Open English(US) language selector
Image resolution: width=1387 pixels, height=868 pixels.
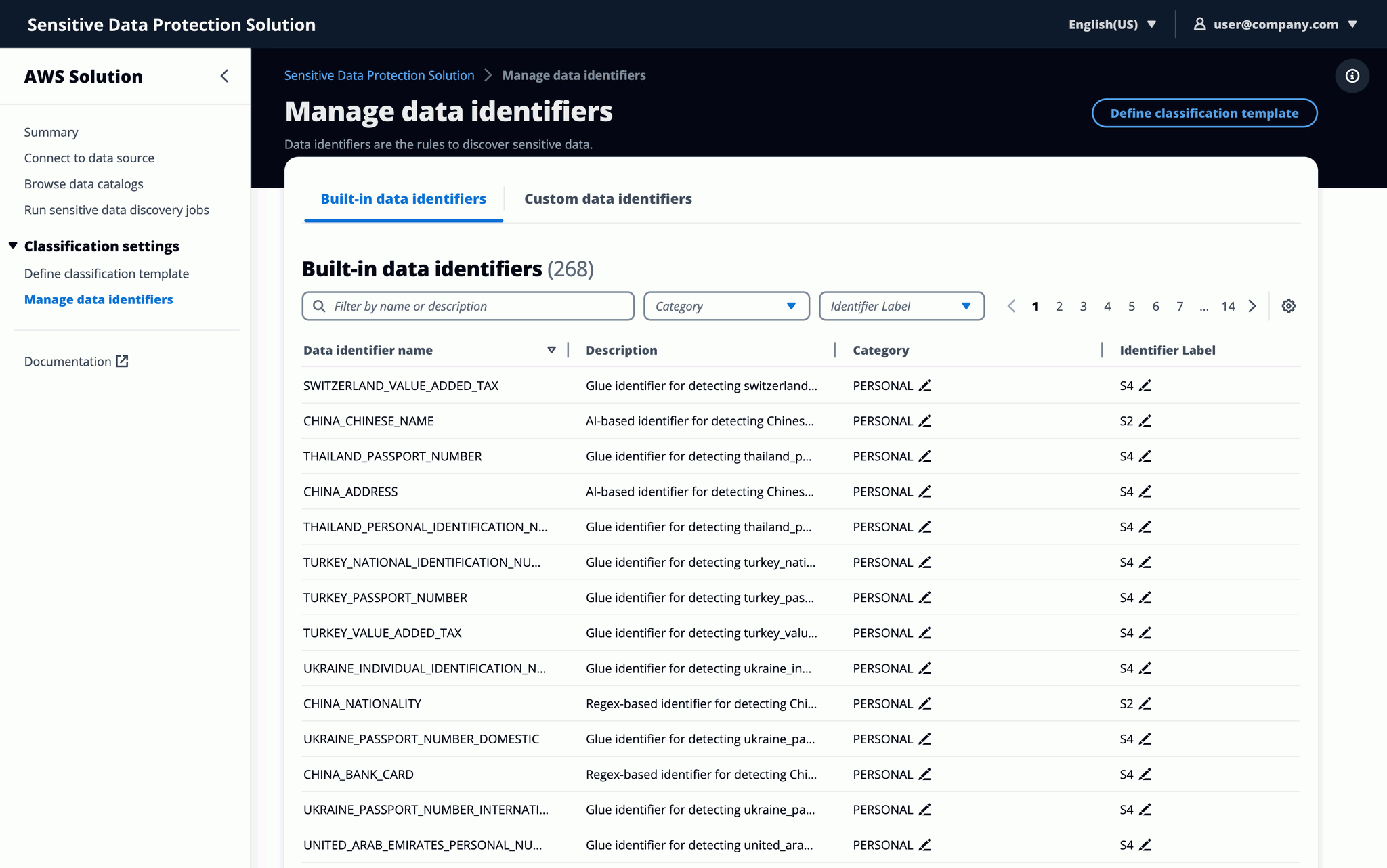click(1112, 24)
